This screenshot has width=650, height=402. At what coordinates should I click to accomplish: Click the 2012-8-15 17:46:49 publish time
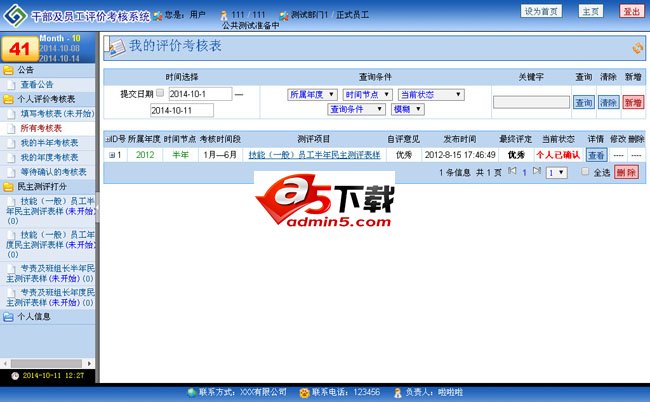[x=460, y=155]
